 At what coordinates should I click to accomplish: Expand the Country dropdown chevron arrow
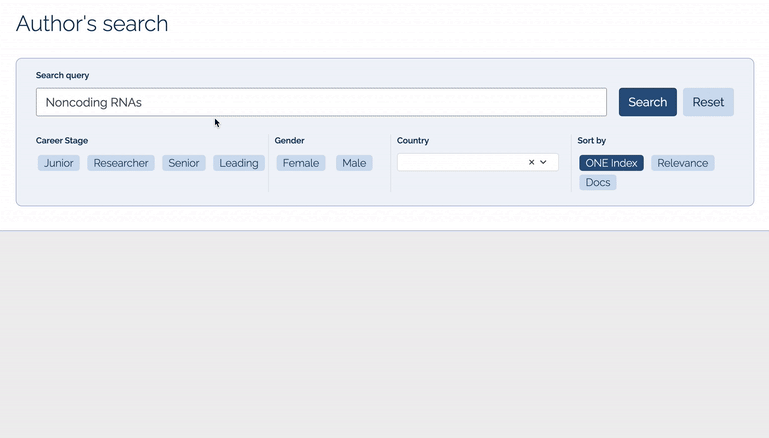pyautogui.click(x=544, y=162)
